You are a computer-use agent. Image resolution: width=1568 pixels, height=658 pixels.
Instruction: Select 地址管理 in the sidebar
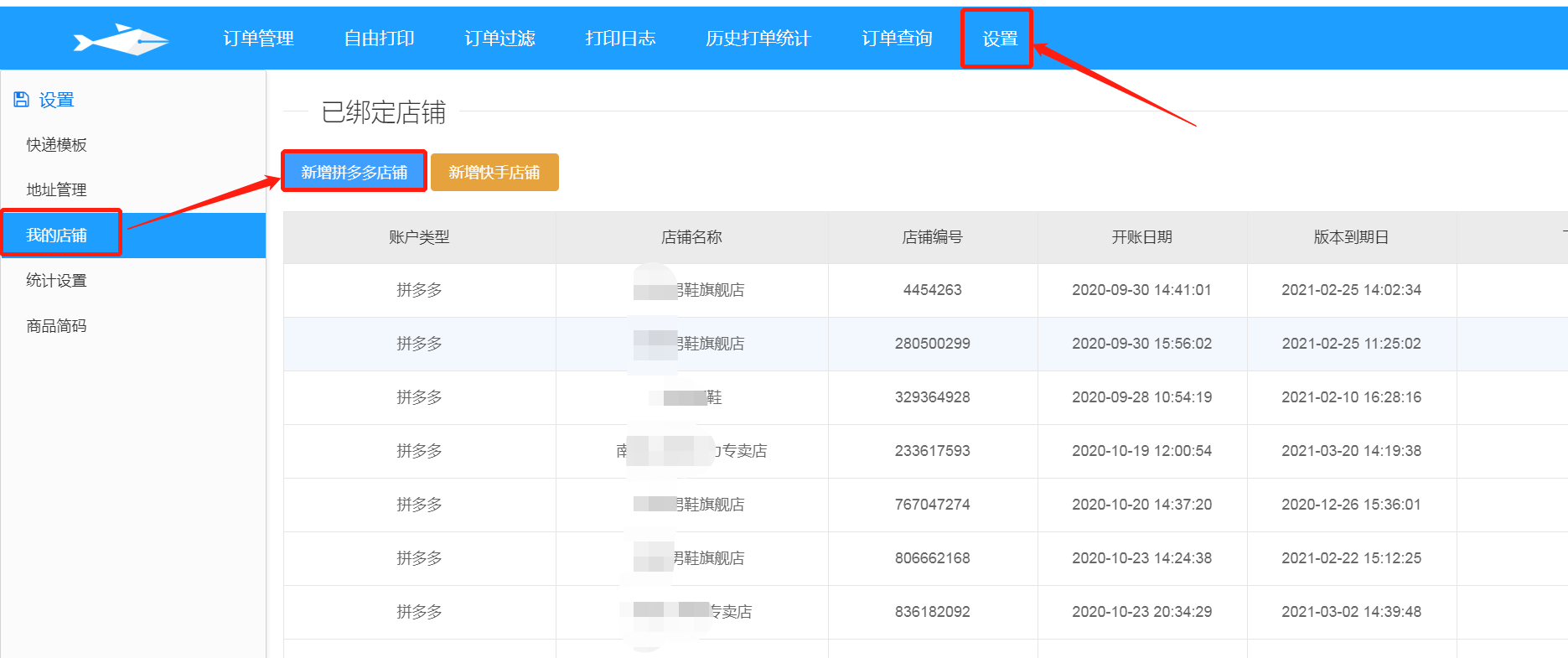[57, 190]
